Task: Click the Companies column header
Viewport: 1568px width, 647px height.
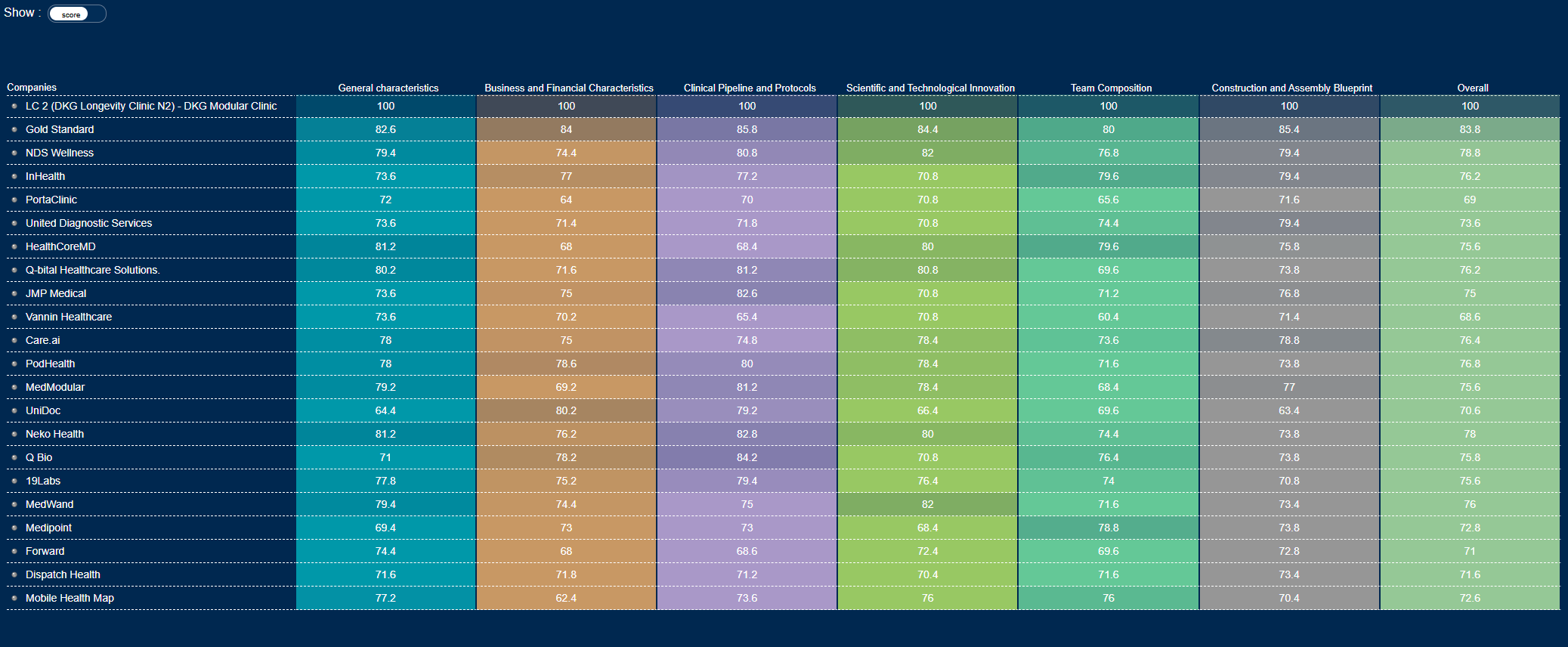Action: click(32, 88)
